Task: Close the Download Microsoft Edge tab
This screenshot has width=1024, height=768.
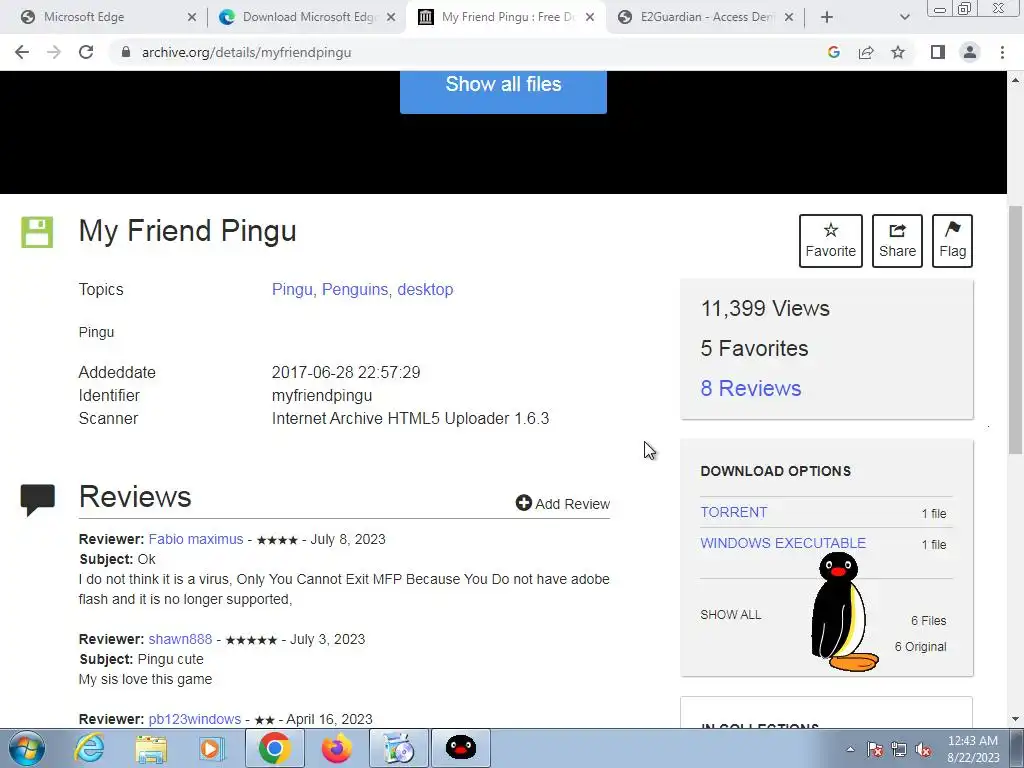Action: click(391, 17)
